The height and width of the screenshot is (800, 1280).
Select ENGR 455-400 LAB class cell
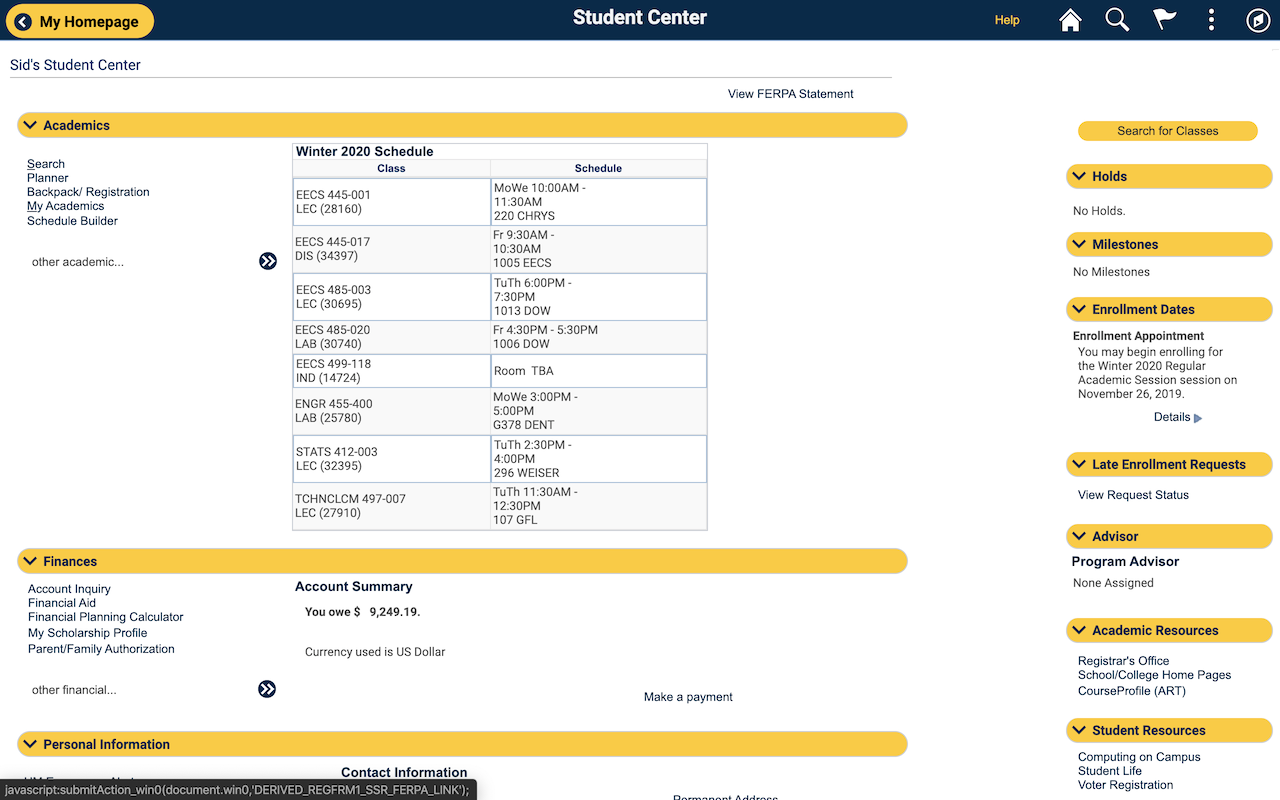pyautogui.click(x=392, y=411)
